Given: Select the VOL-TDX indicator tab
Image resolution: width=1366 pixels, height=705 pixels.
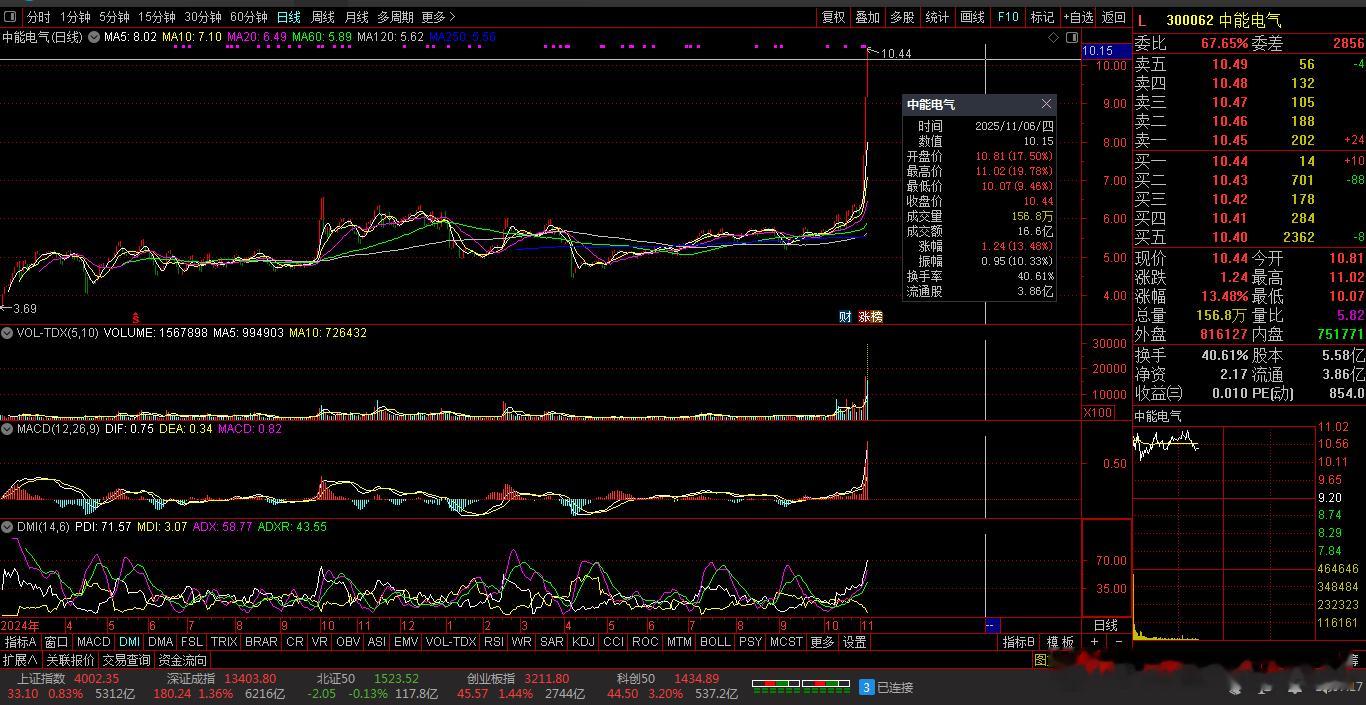Looking at the screenshot, I should point(450,642).
